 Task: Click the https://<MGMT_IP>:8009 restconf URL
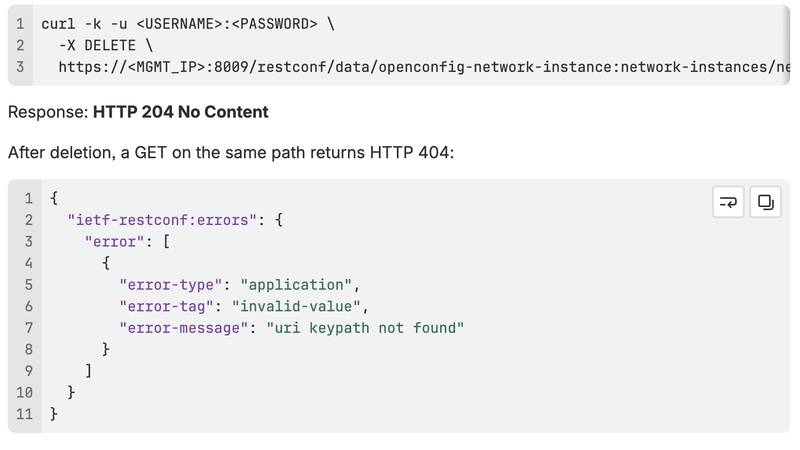coord(424,67)
